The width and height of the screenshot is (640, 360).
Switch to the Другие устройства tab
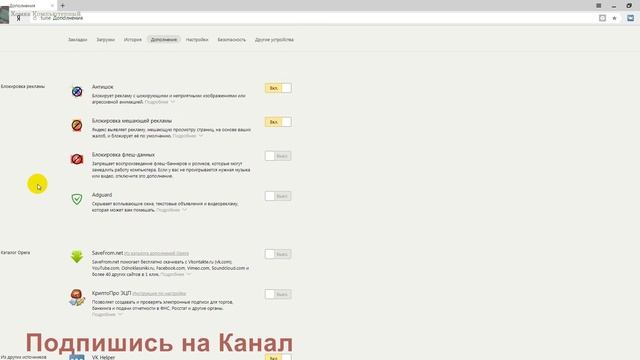pos(274,40)
